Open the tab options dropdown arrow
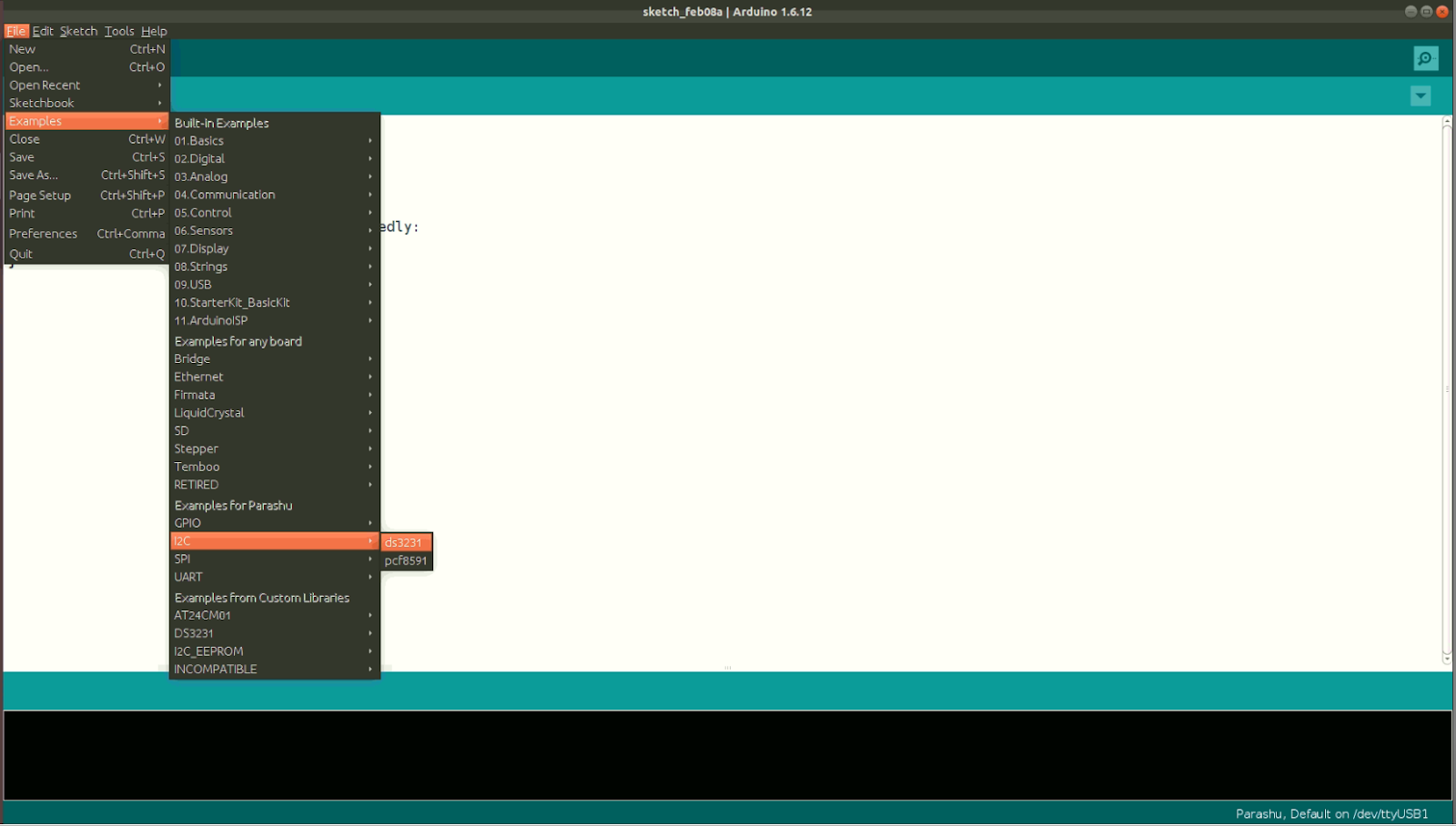The height and width of the screenshot is (826, 1456). (1421, 96)
